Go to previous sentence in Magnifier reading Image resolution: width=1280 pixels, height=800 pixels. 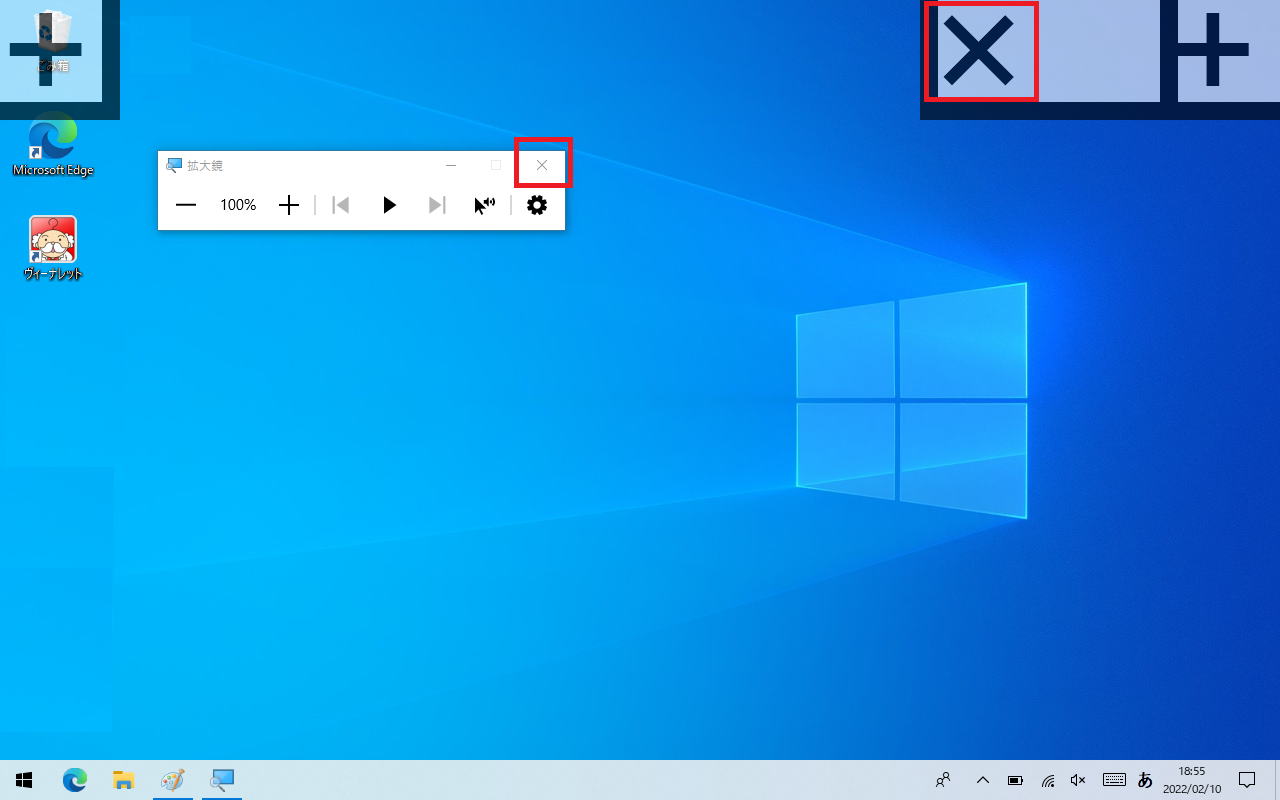[341, 205]
